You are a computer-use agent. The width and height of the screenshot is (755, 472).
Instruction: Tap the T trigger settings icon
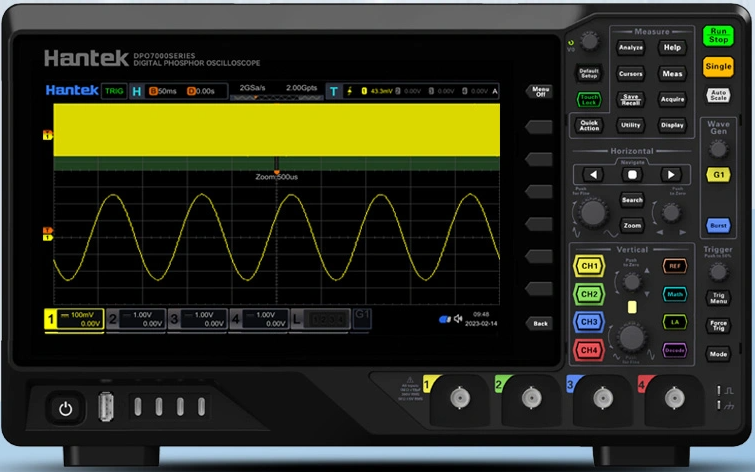tap(333, 92)
